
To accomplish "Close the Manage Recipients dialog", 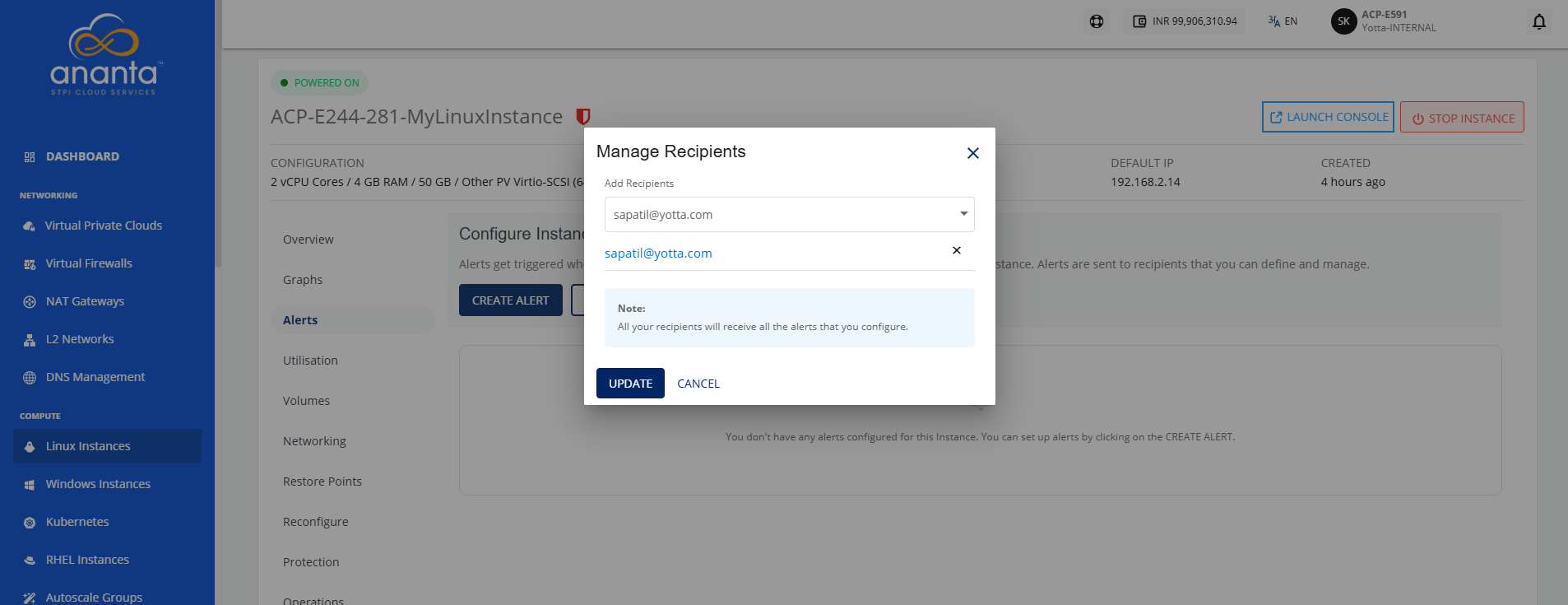I will 972,153.
